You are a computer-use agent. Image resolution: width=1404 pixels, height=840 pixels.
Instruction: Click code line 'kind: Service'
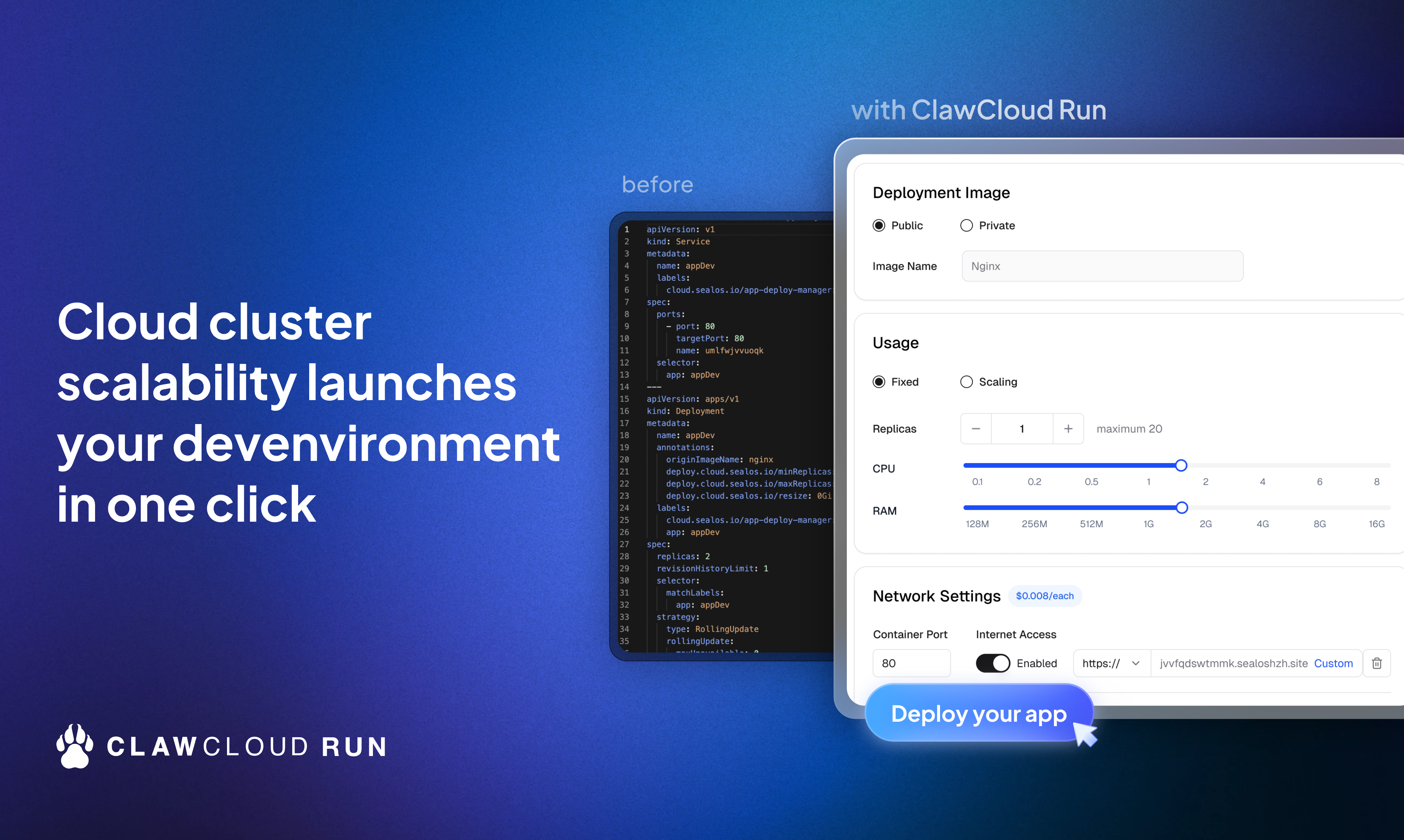(678, 242)
